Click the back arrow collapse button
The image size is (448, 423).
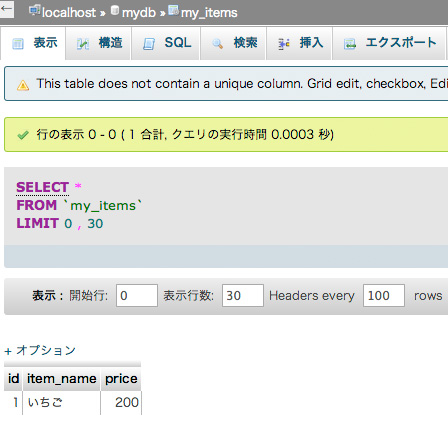tap(6, 9)
